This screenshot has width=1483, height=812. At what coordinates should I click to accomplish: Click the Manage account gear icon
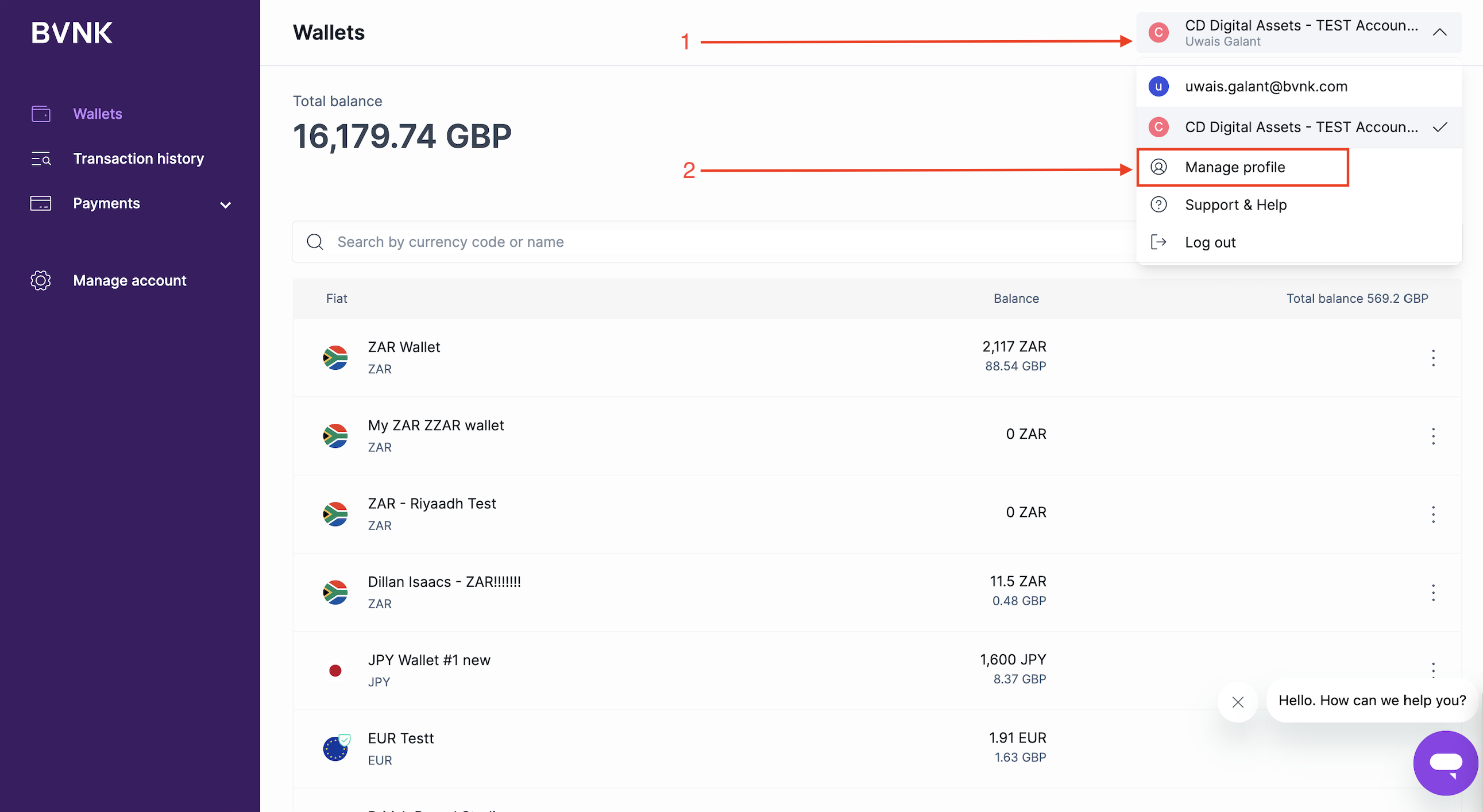tap(41, 281)
